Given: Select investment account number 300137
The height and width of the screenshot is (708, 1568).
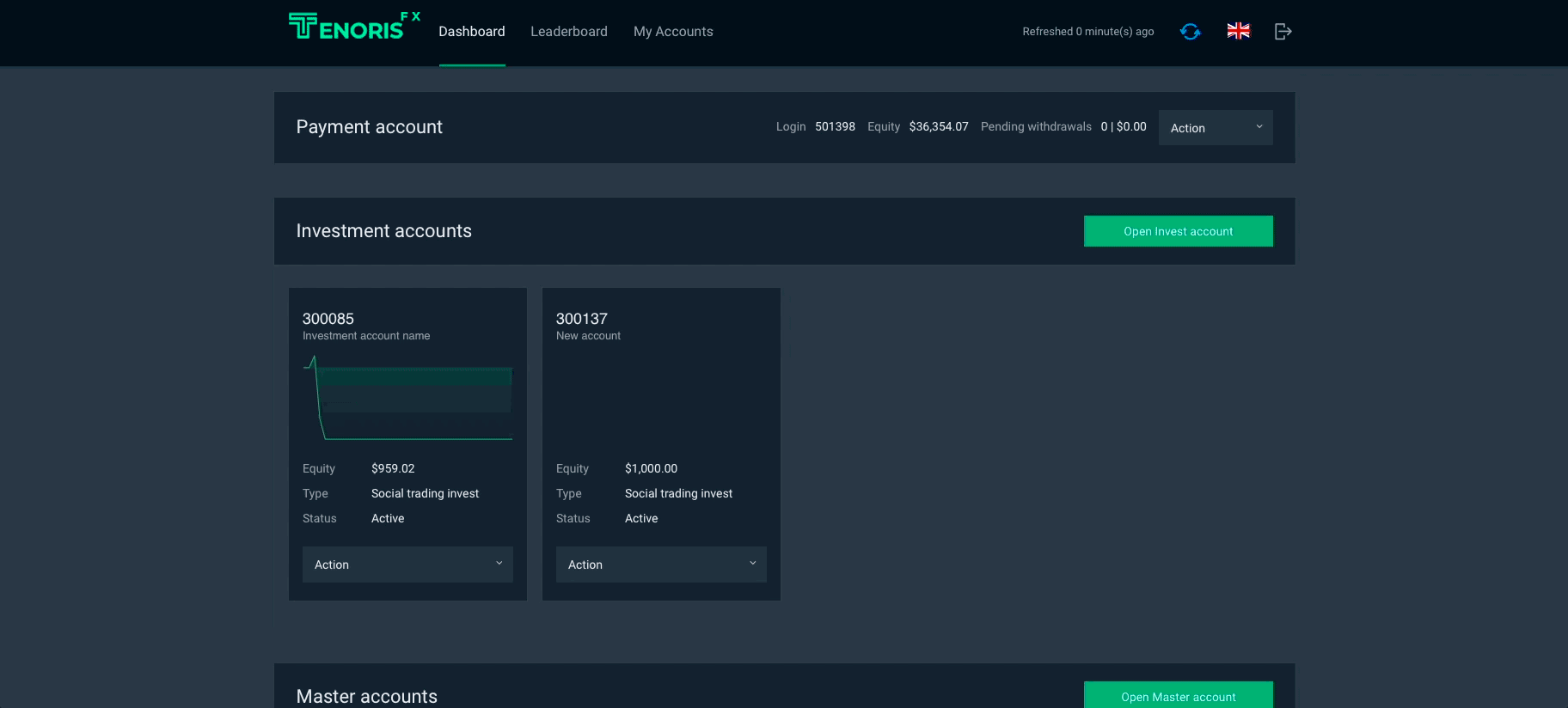Looking at the screenshot, I should (581, 319).
